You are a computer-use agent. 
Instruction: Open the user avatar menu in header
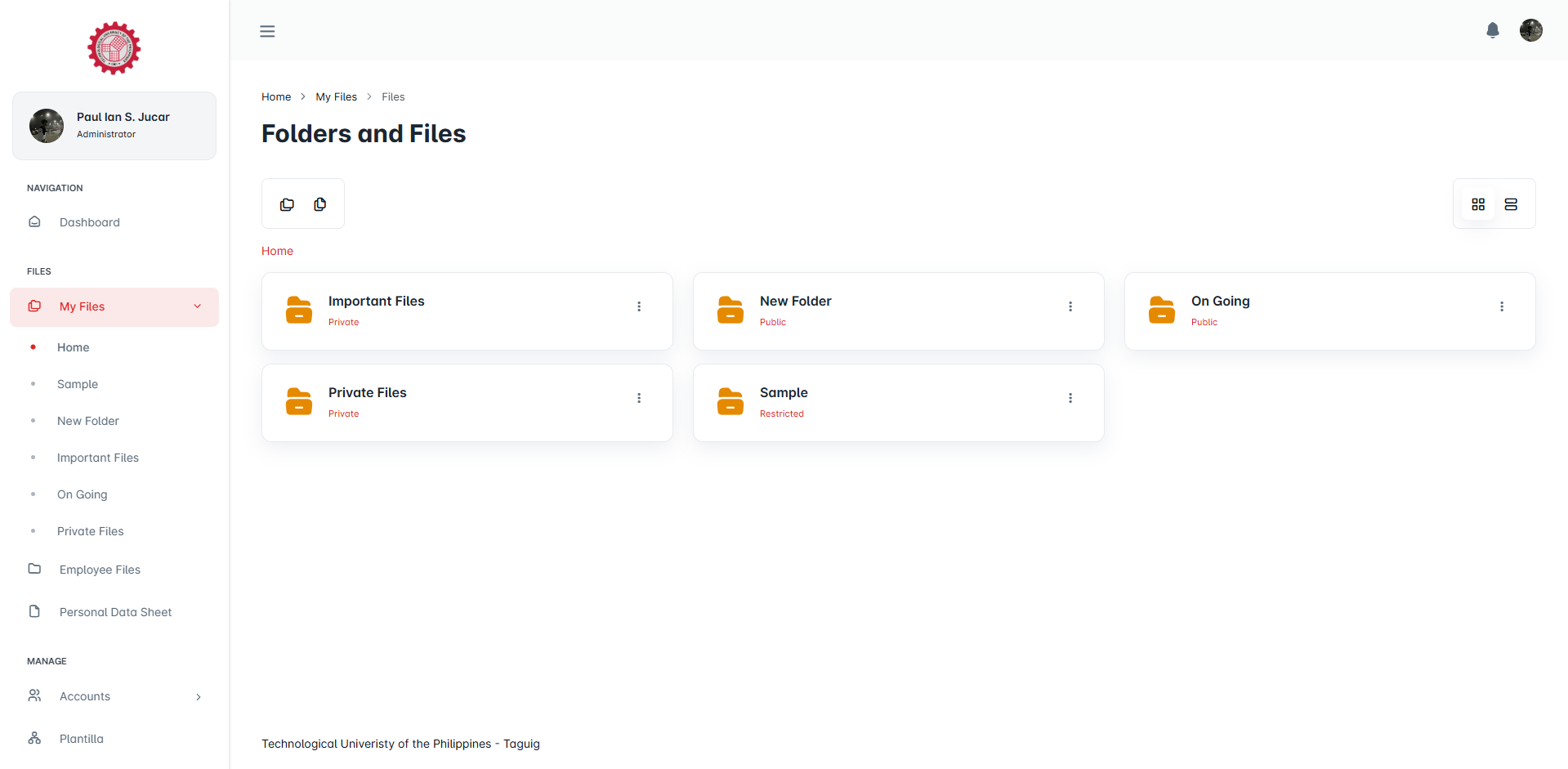(x=1531, y=30)
